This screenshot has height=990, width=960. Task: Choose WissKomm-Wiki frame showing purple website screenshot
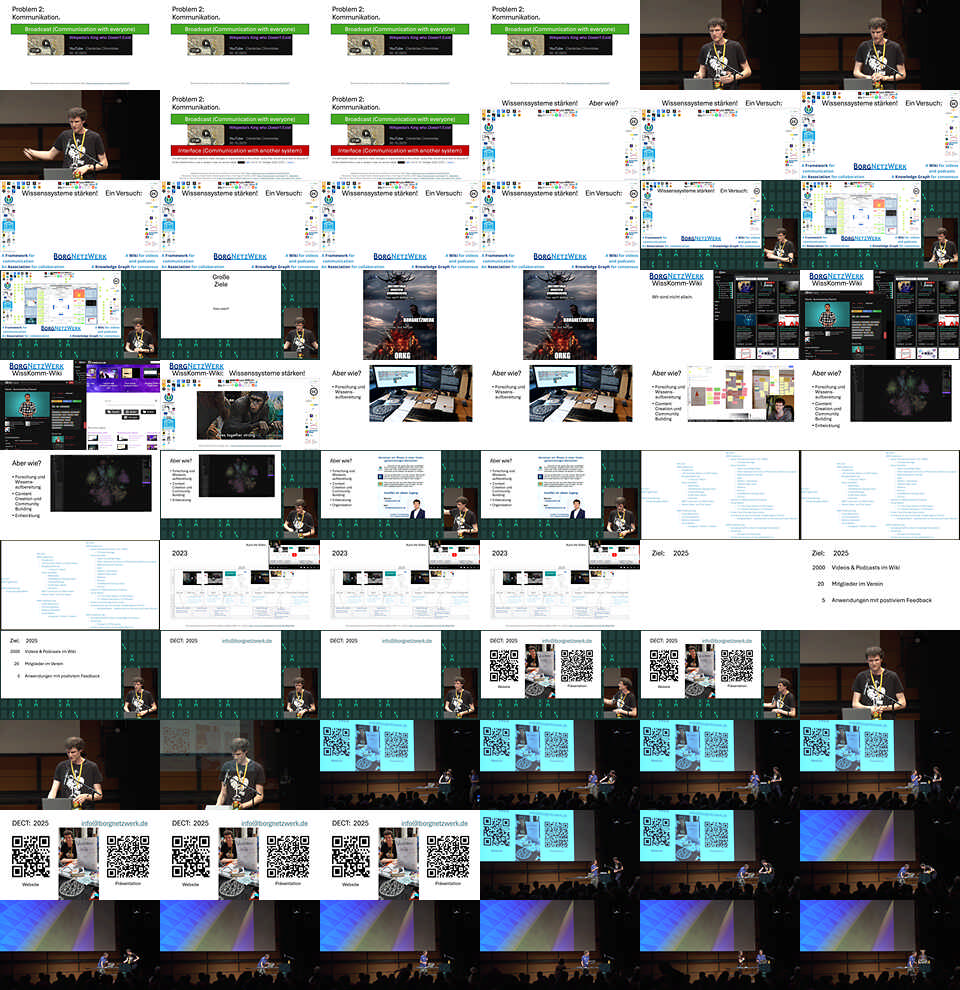coord(80,405)
